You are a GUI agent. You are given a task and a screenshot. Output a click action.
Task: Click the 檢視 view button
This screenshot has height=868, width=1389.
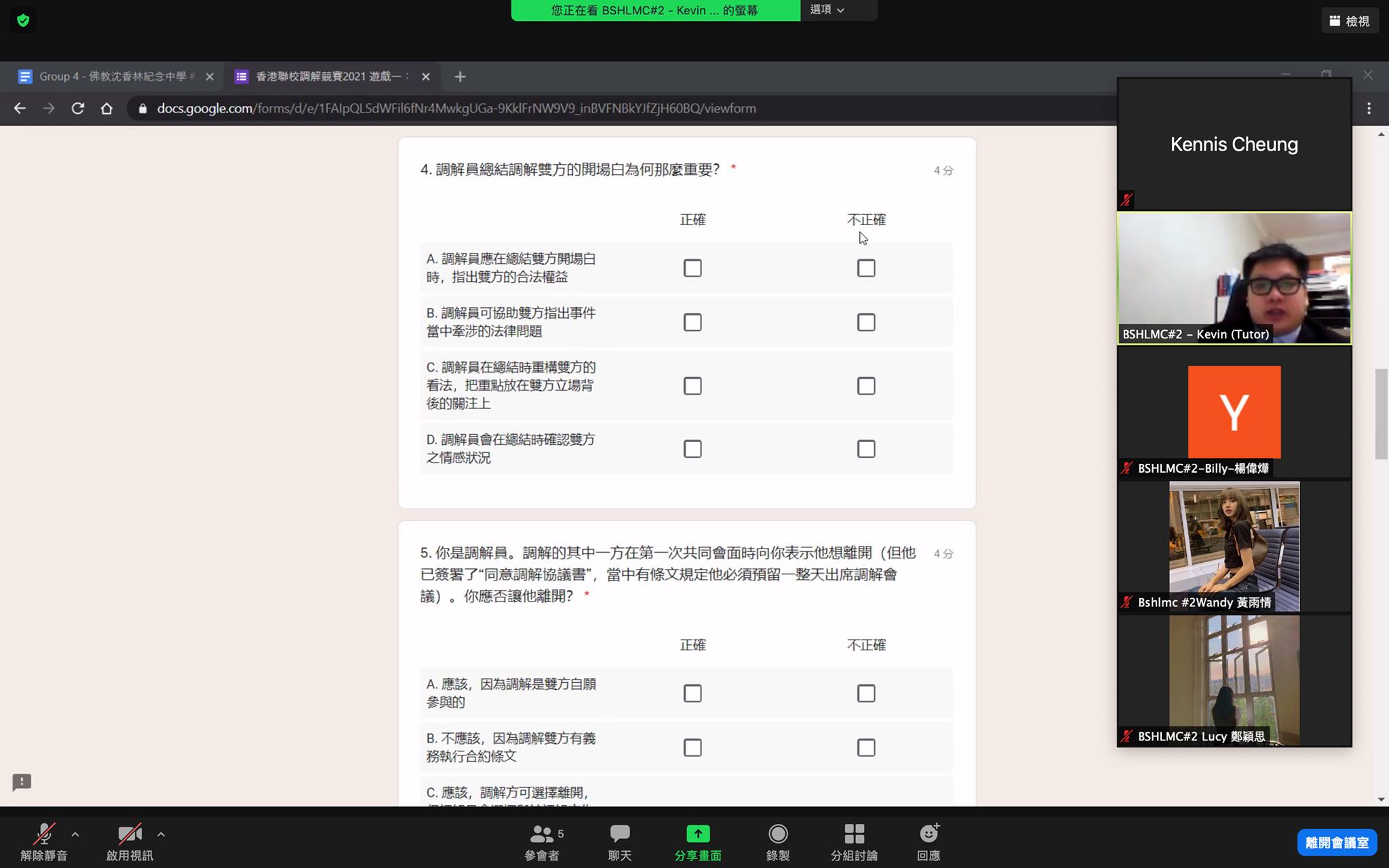pos(1350,21)
